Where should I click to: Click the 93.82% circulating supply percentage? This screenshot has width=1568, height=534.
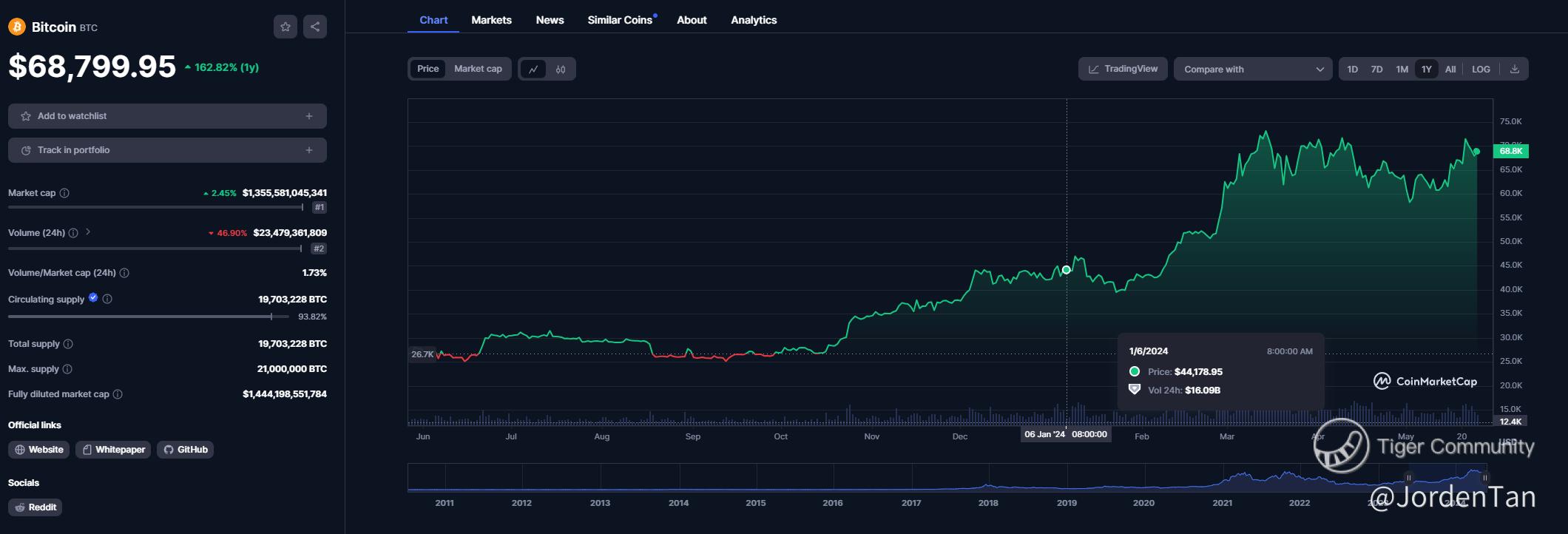point(312,317)
